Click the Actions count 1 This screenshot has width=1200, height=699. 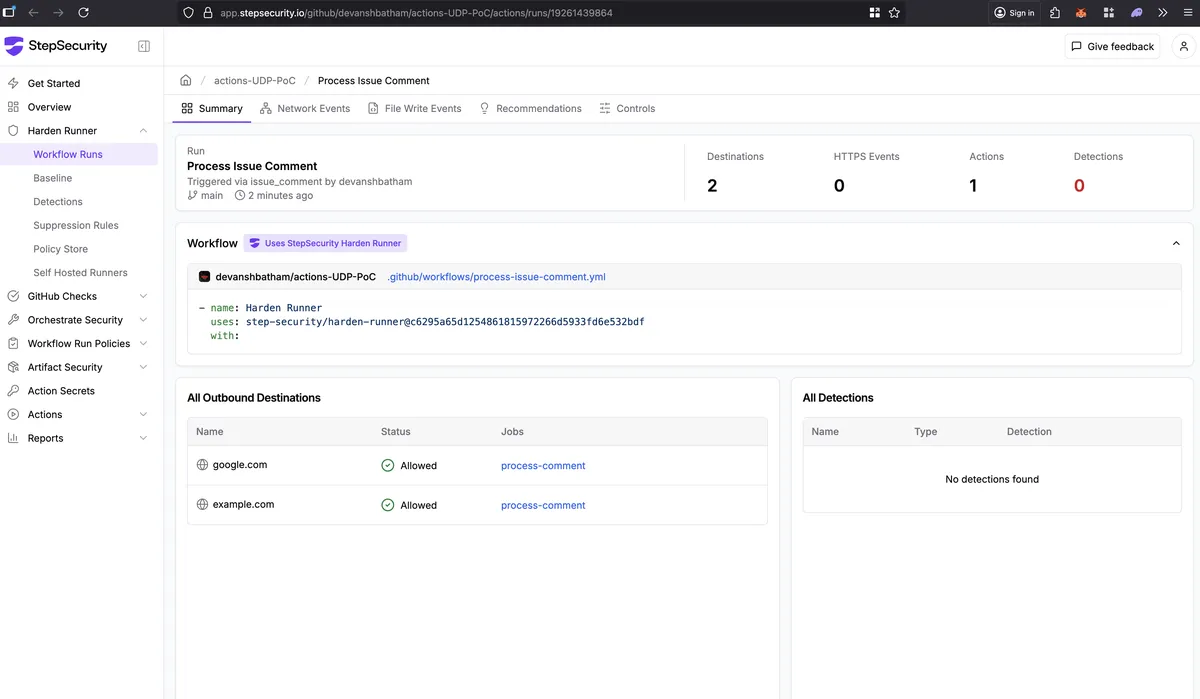coord(973,186)
